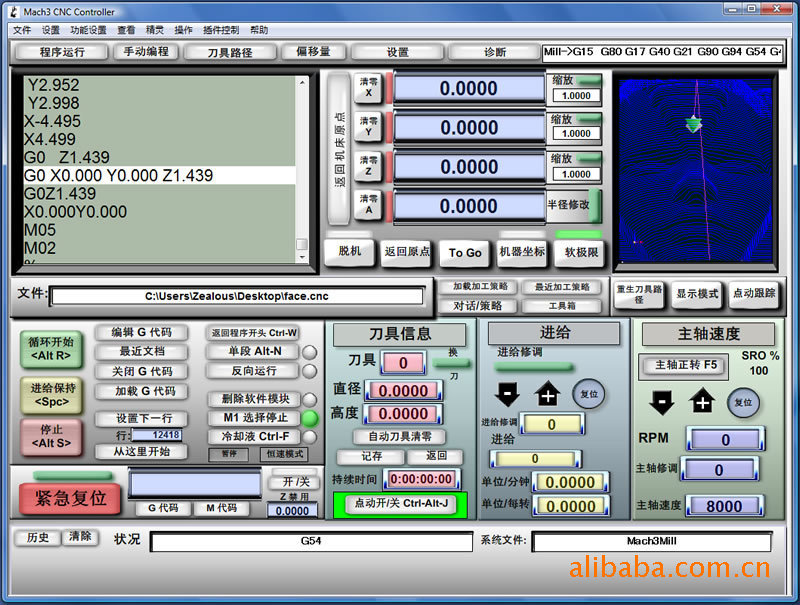Zero the Z axis with 清零 Z

tap(368, 166)
